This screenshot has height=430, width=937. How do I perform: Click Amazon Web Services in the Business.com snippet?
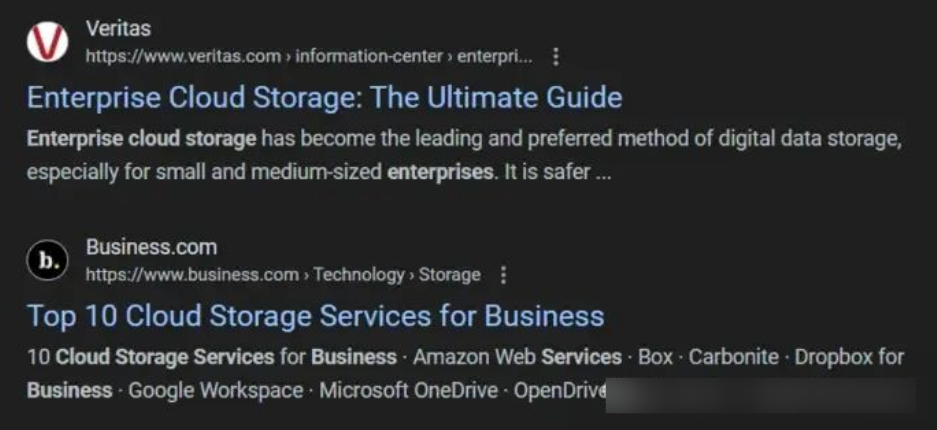(518, 357)
